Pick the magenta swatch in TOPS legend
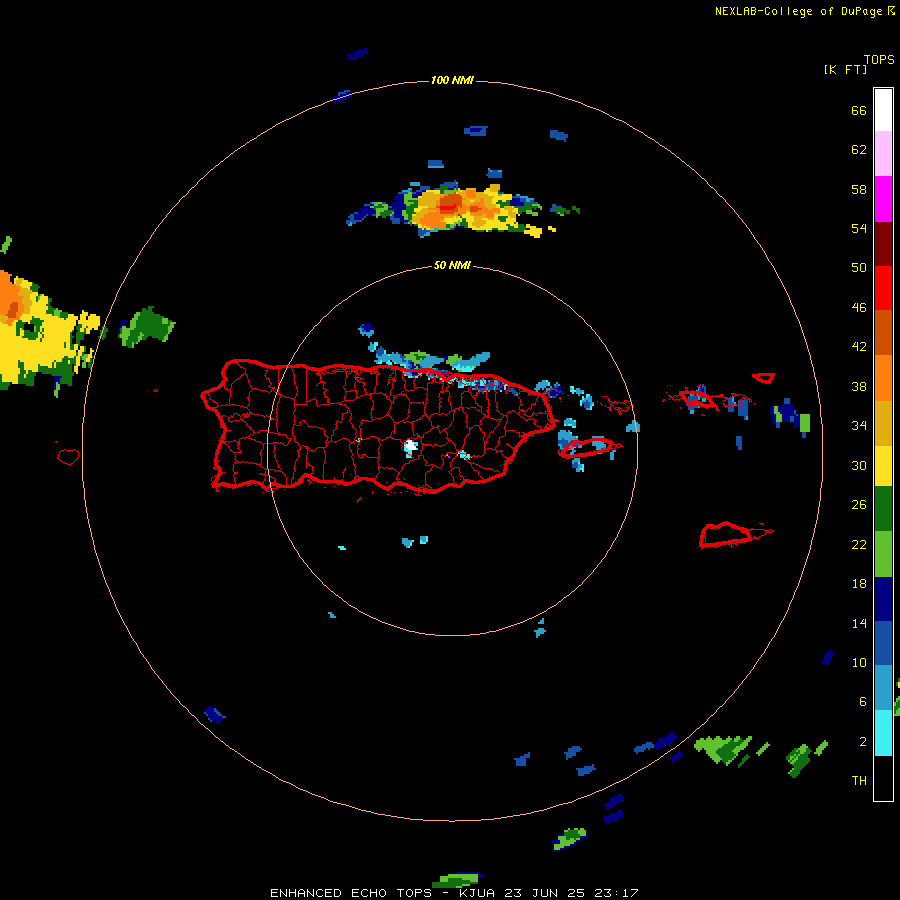Viewport: 900px width, 900px height. click(883, 199)
